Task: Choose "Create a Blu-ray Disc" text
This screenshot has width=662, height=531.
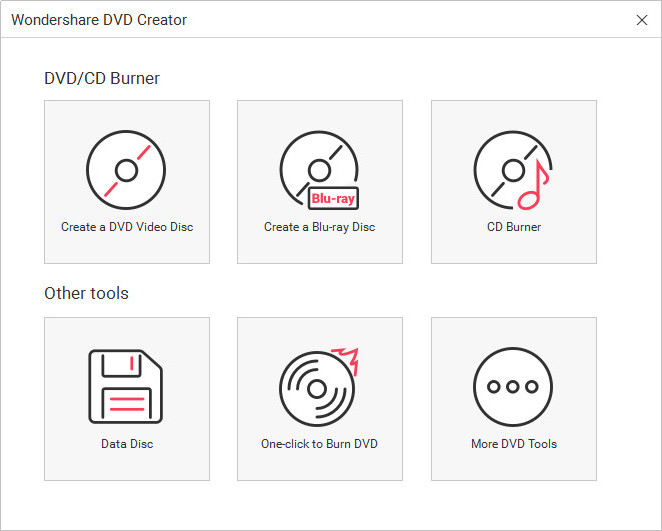Action: 319,227
